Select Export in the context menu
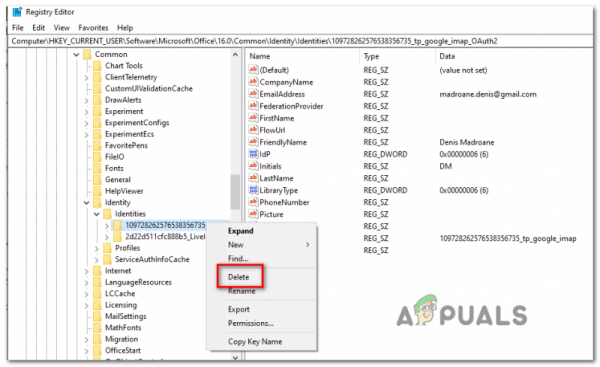Viewport: 600px width, 367px height. [239, 309]
